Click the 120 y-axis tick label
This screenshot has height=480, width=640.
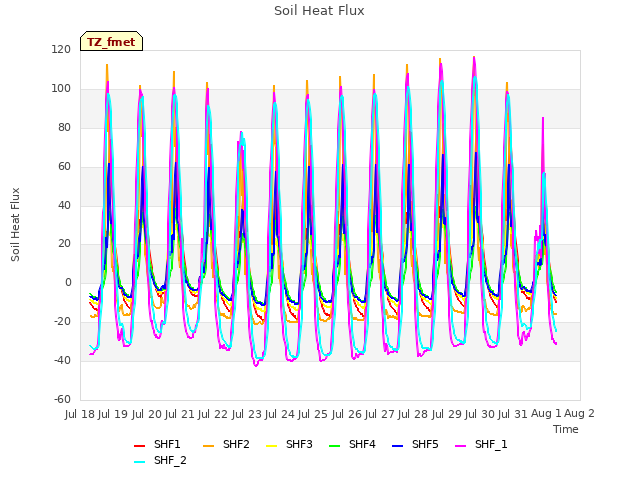coord(61,50)
